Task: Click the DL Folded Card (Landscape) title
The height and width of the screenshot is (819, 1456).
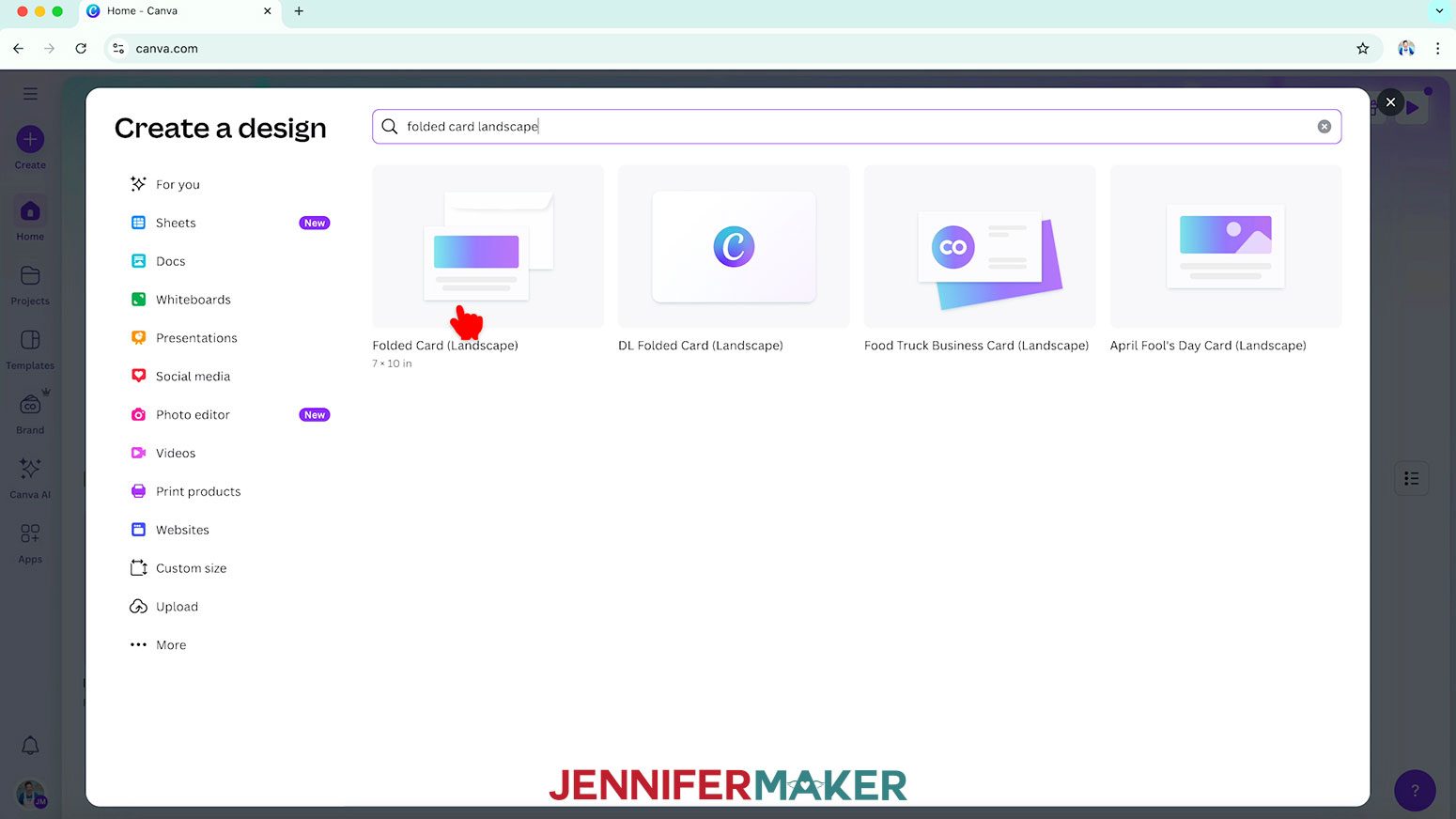Action: coord(701,346)
